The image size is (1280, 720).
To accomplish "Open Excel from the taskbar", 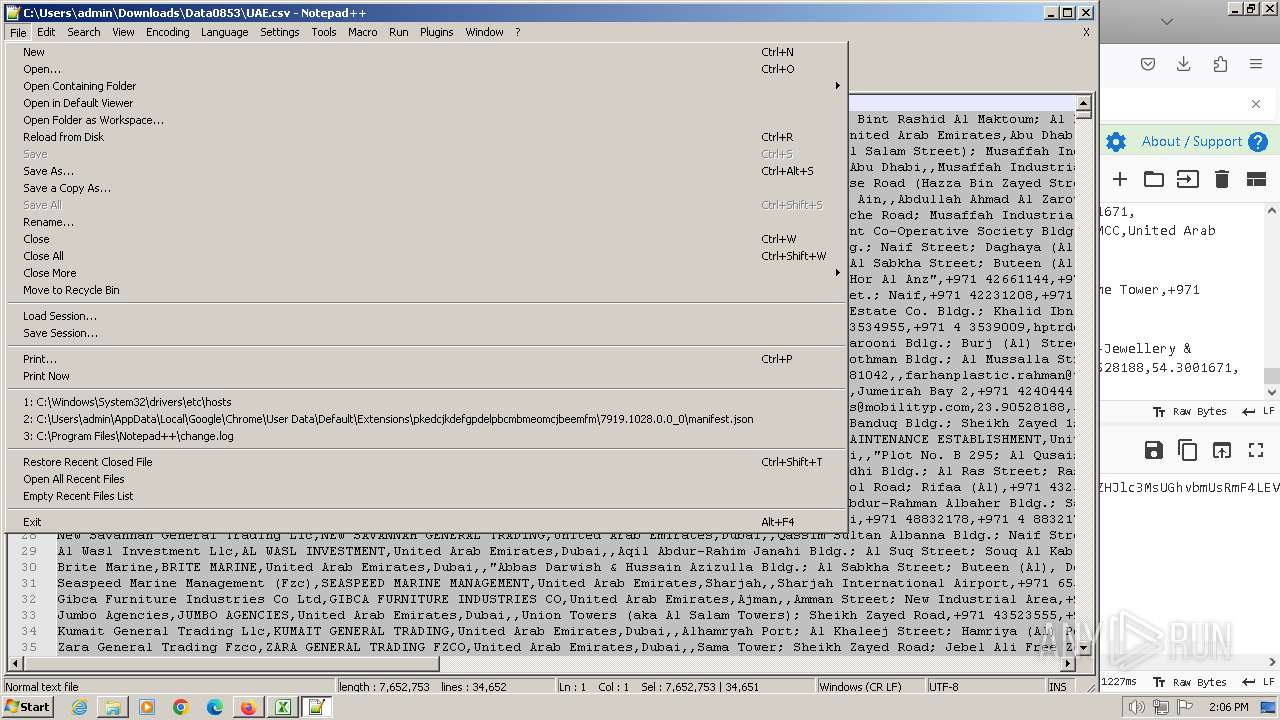I will pos(283,707).
